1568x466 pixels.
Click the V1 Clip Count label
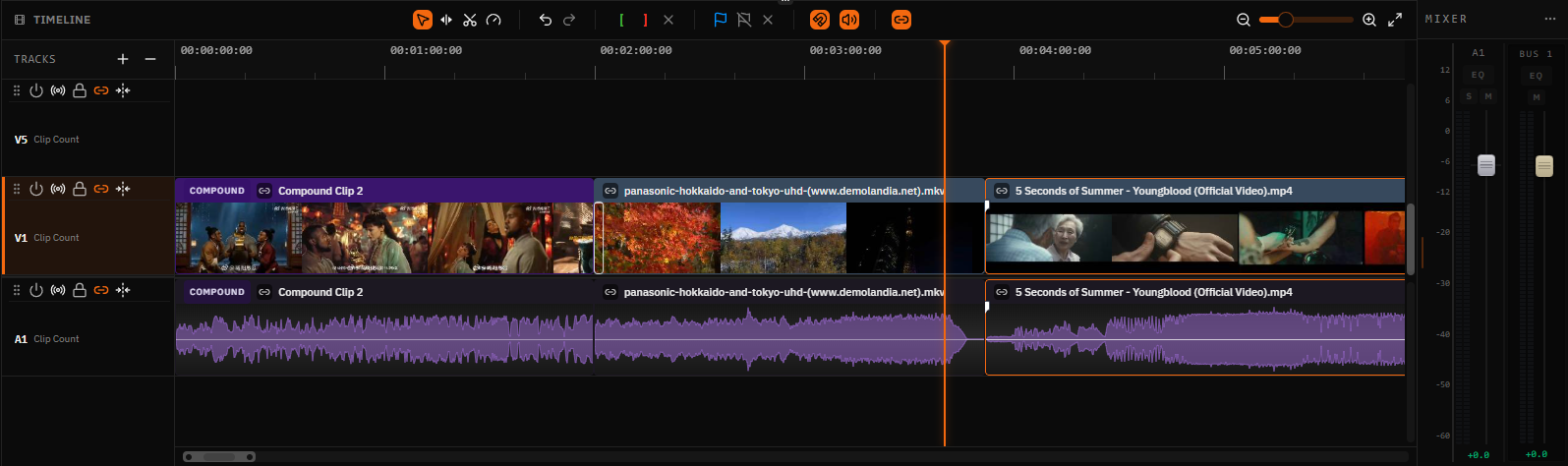[56, 238]
